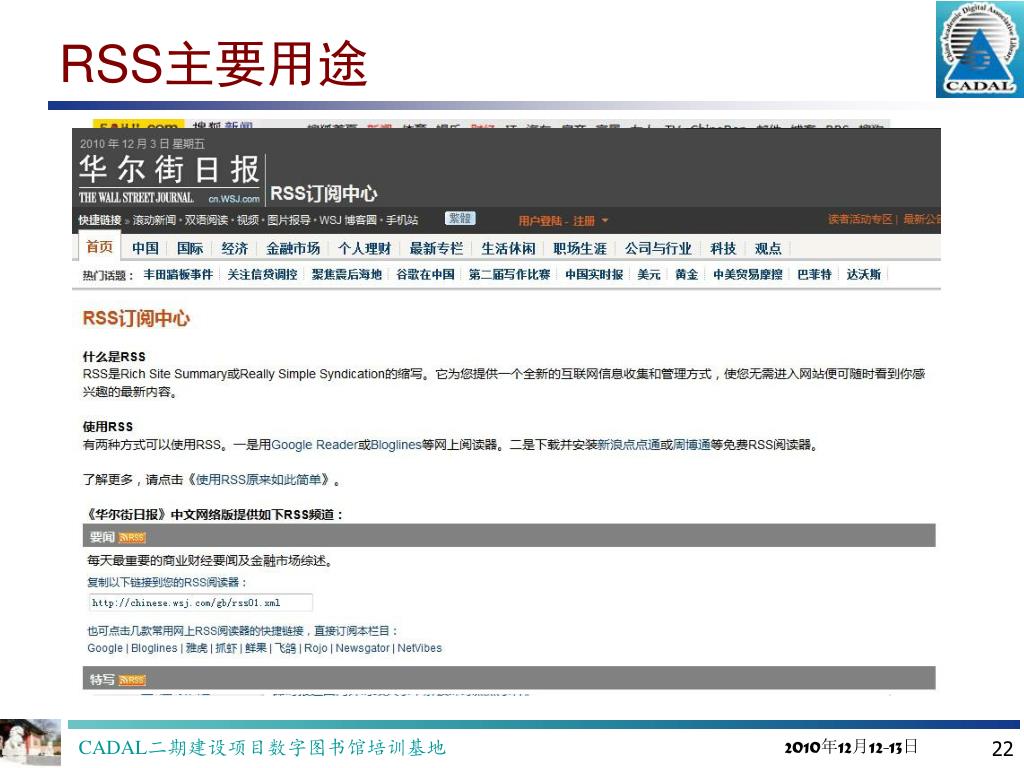Click the 使用RSS heading text

pos(108,426)
